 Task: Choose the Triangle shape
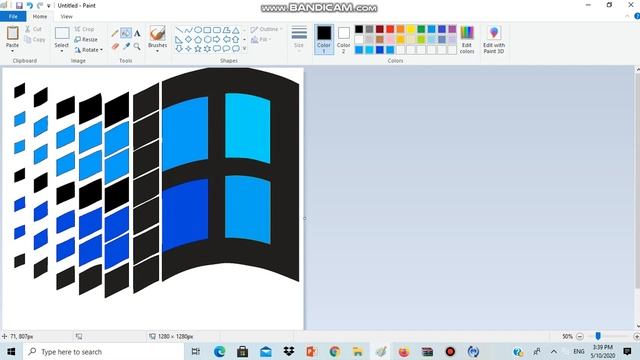click(236, 30)
